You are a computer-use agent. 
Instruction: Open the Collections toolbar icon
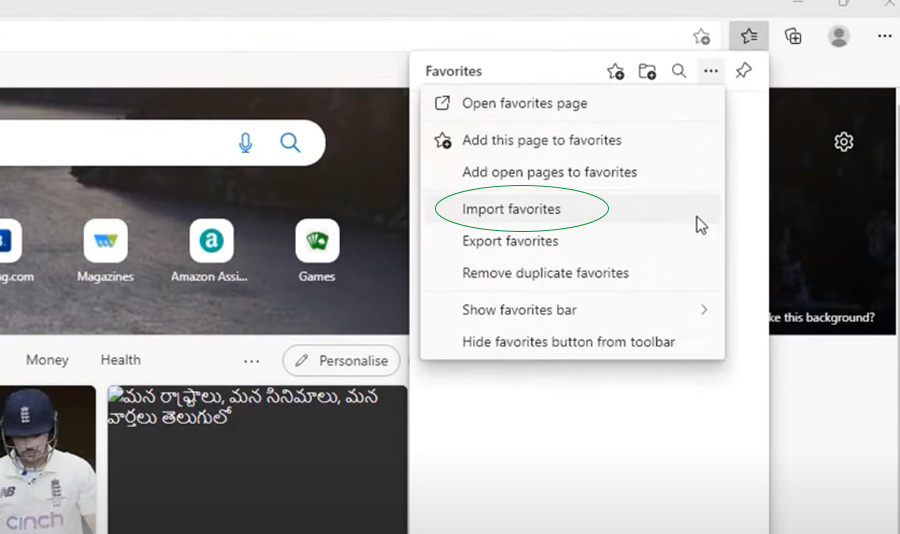point(793,36)
